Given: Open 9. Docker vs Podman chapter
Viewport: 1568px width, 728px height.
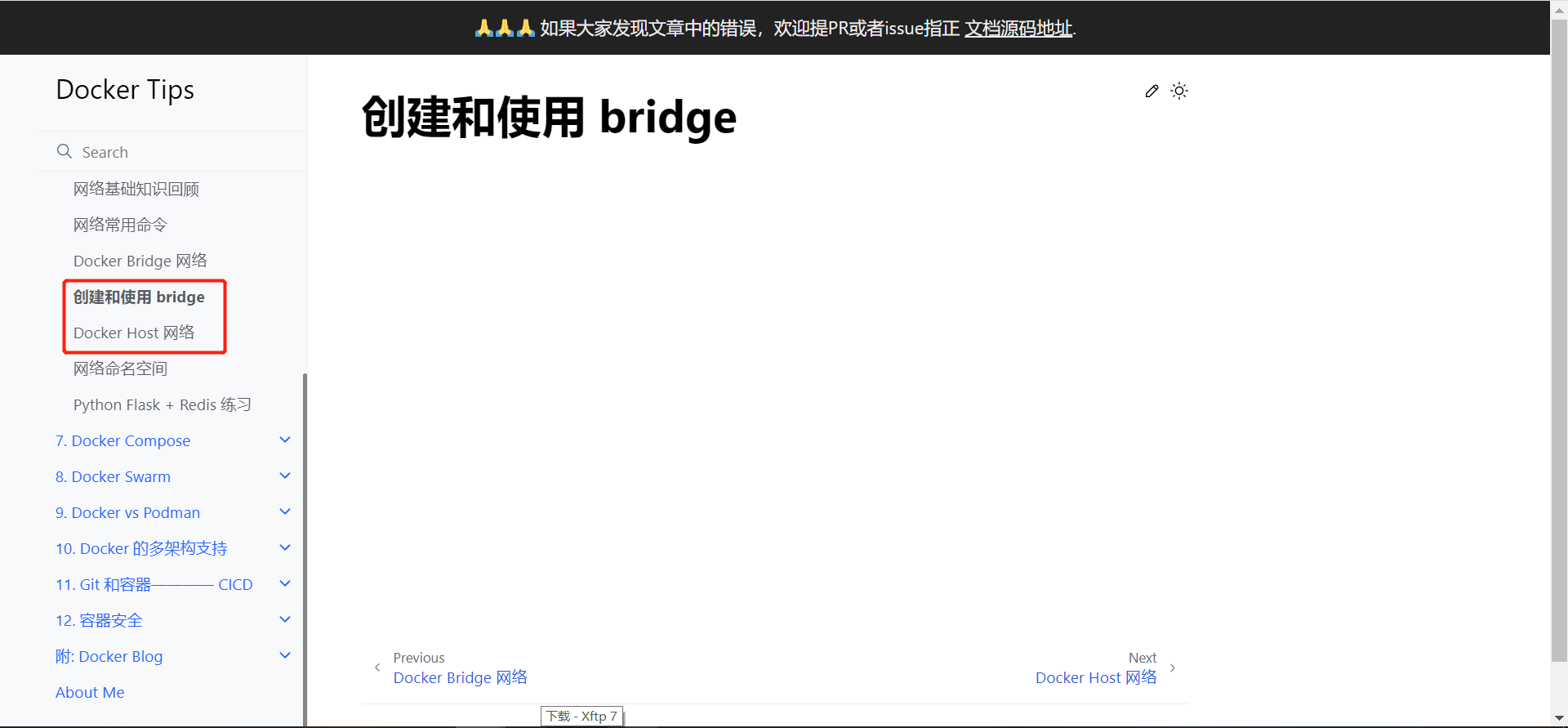Looking at the screenshot, I should coord(127,512).
